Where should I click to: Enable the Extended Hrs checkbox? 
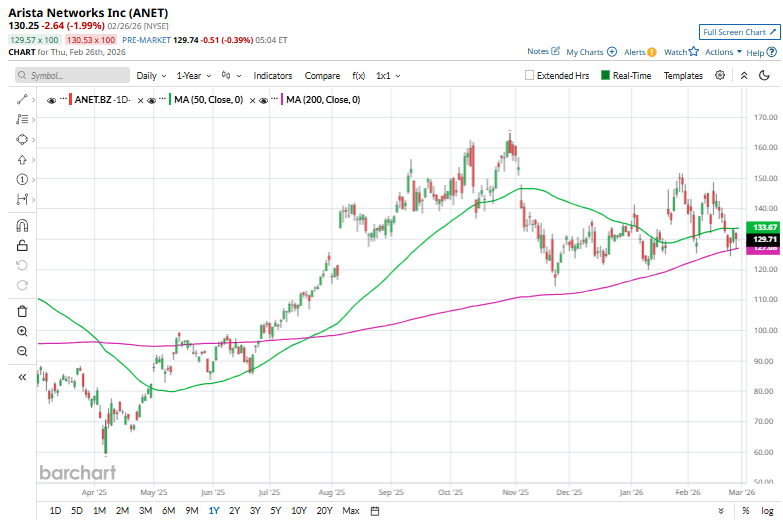click(x=530, y=75)
